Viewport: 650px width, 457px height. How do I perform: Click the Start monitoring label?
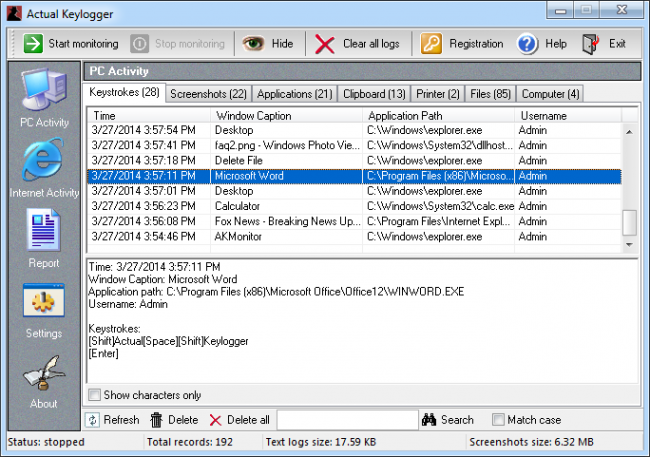coord(83,44)
